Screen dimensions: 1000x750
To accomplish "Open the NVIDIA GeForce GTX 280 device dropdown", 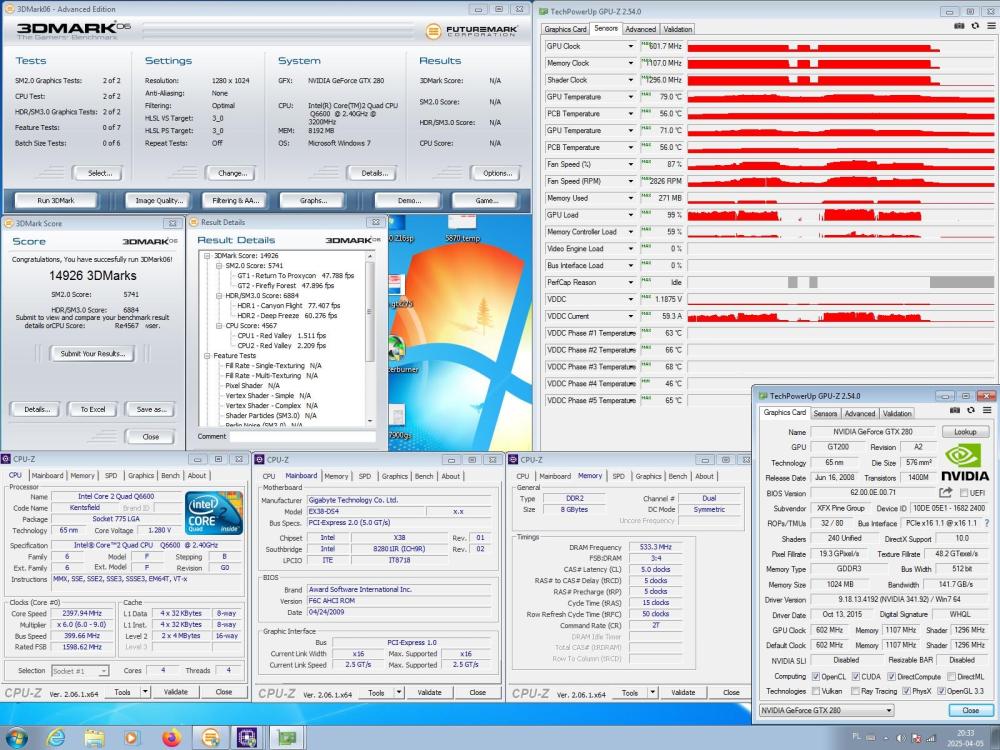I will pyautogui.click(x=888, y=710).
